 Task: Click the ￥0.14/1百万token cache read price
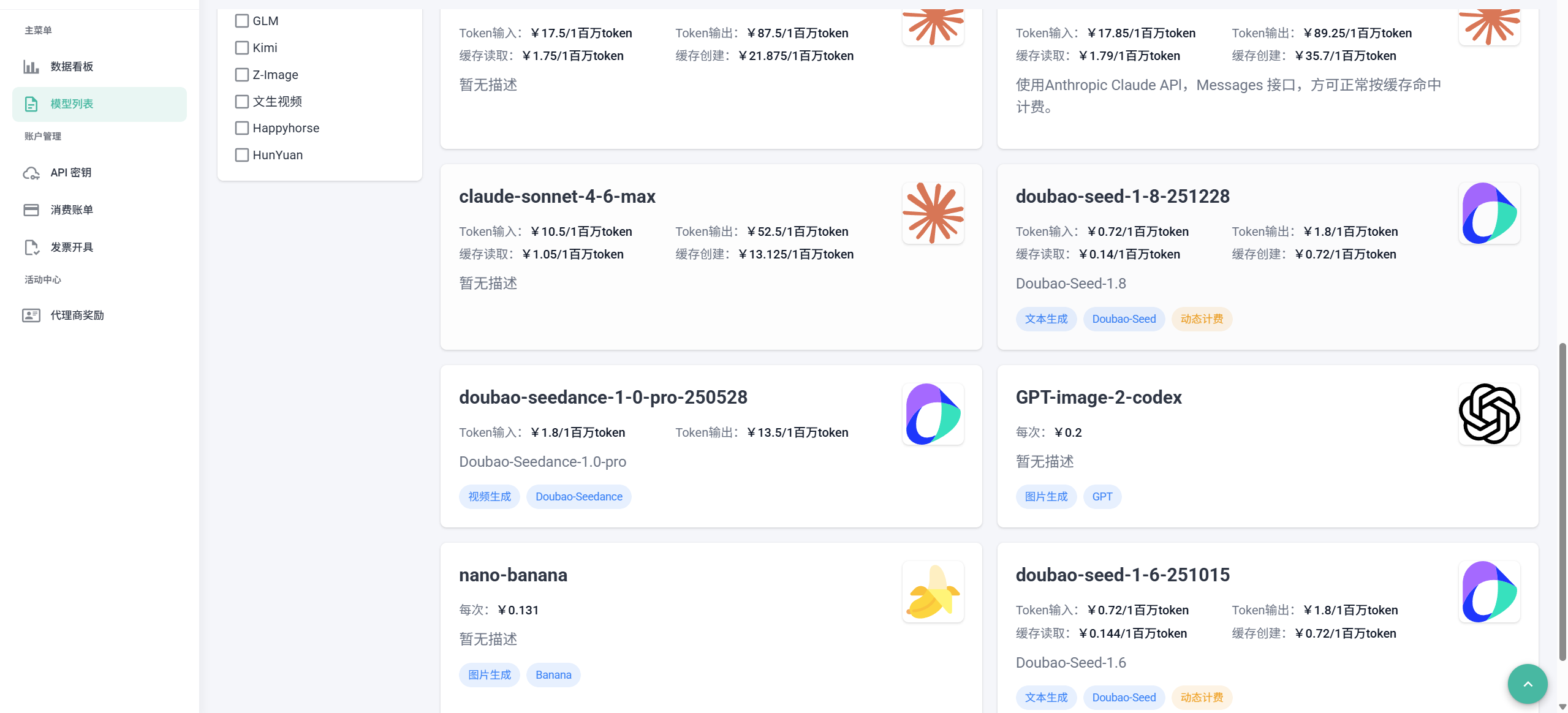coord(1129,254)
